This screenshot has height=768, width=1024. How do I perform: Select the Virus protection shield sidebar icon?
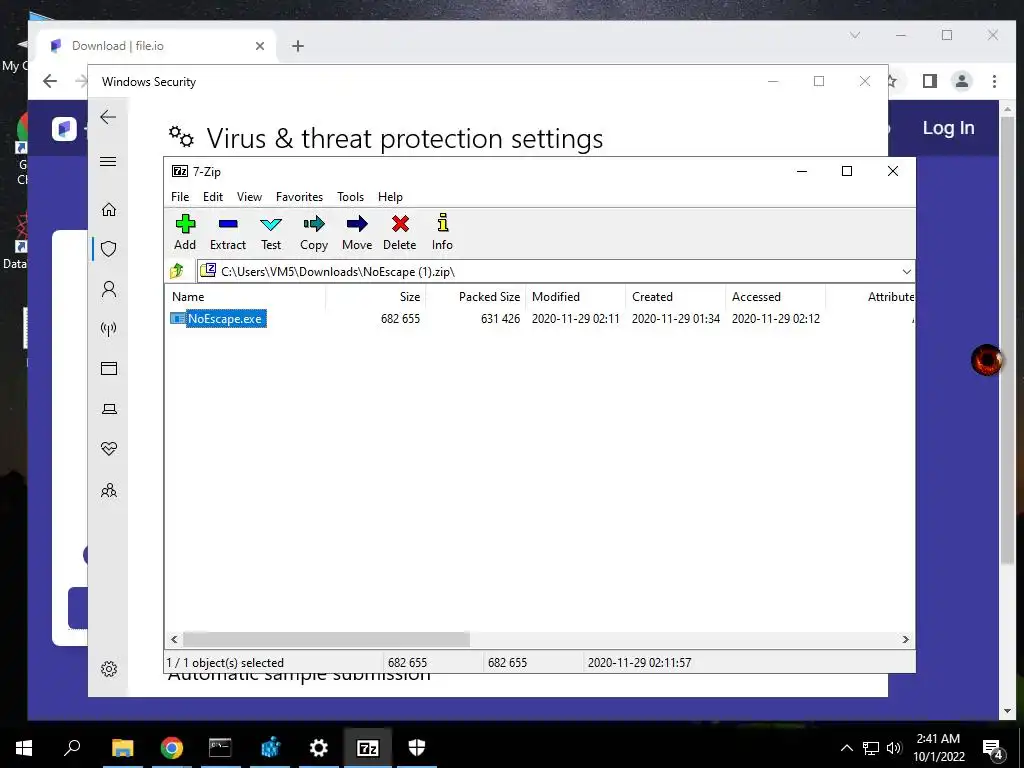[109, 249]
